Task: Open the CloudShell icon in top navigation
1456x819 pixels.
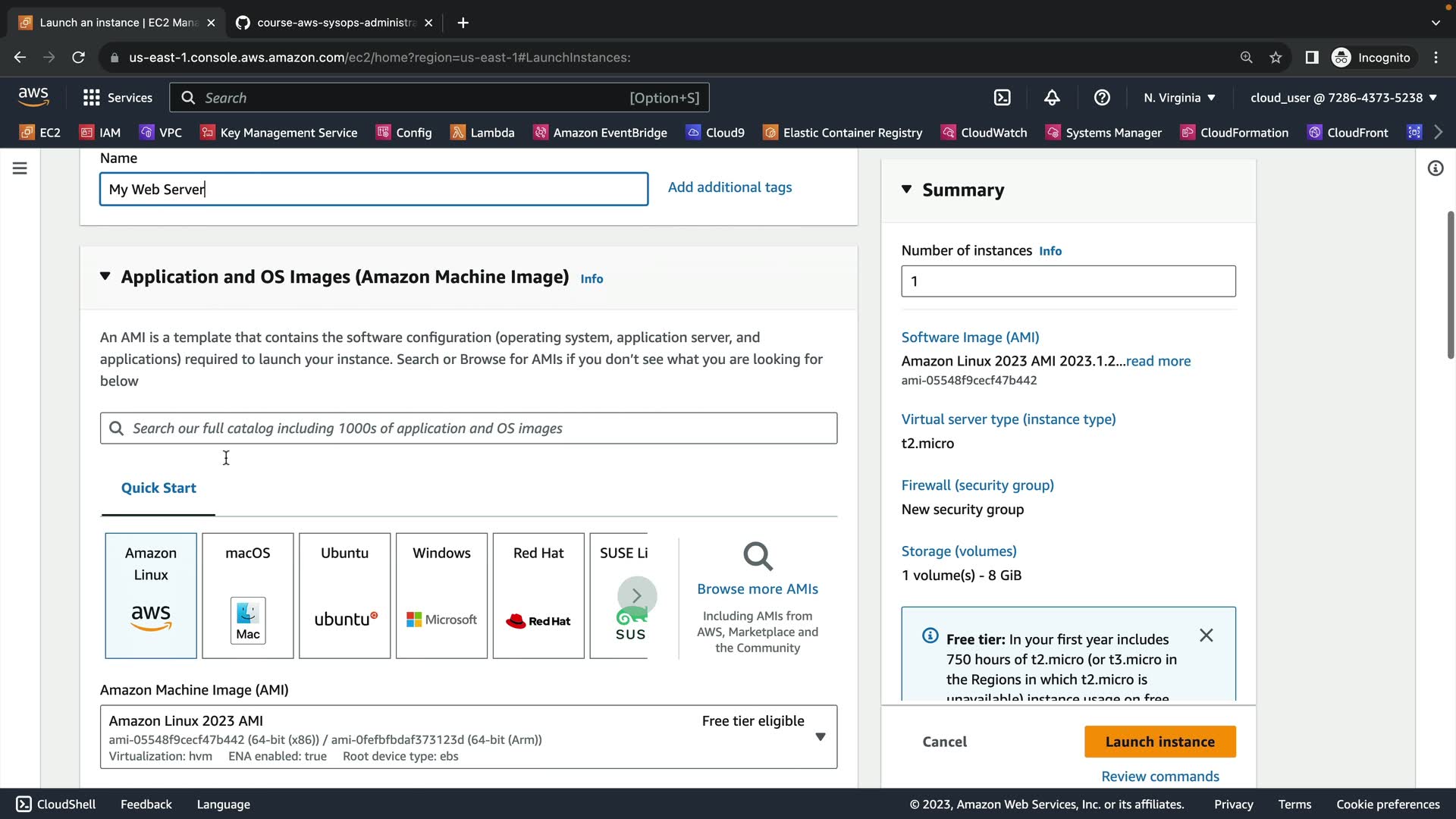Action: coord(1002,98)
